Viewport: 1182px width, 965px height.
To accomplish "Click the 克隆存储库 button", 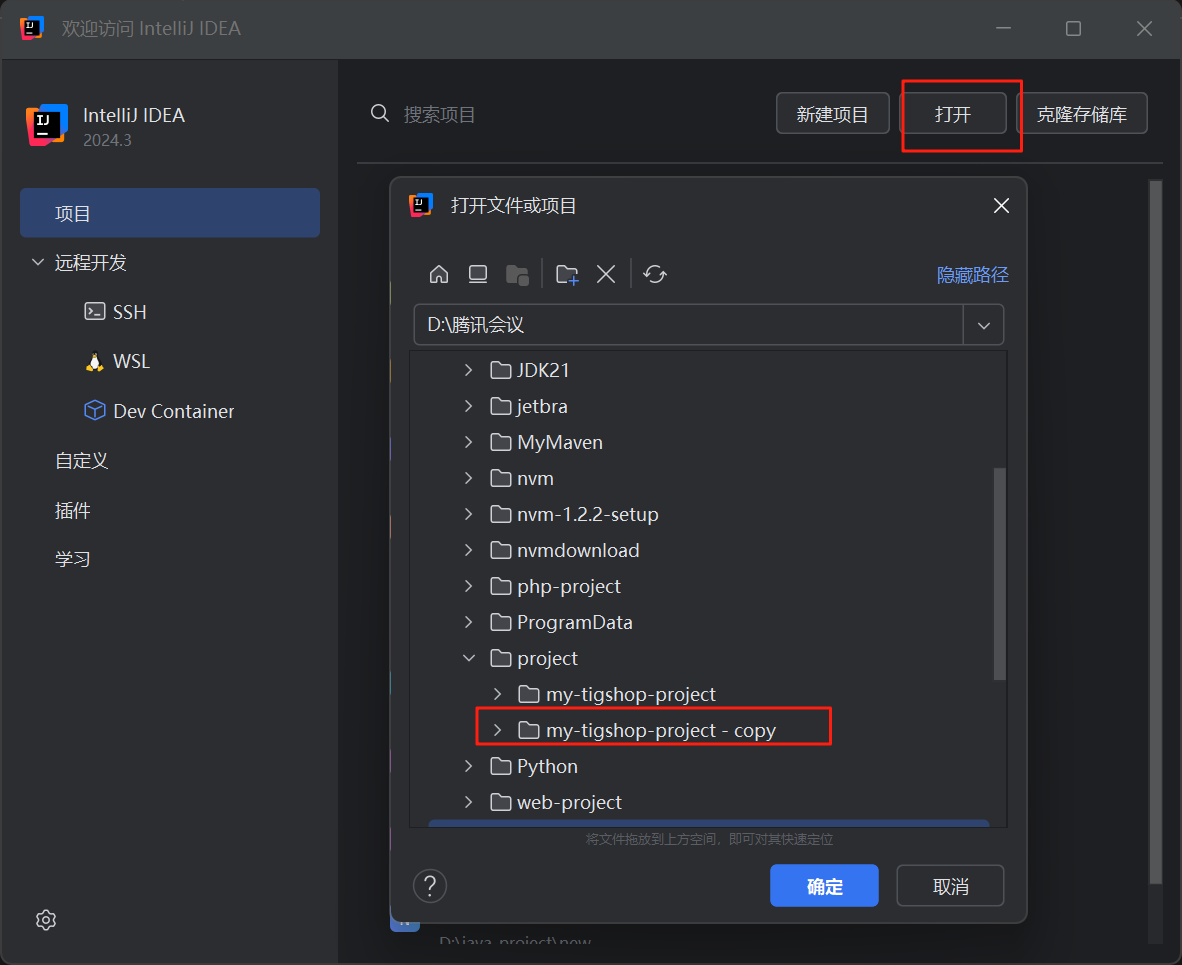I will tap(1082, 114).
